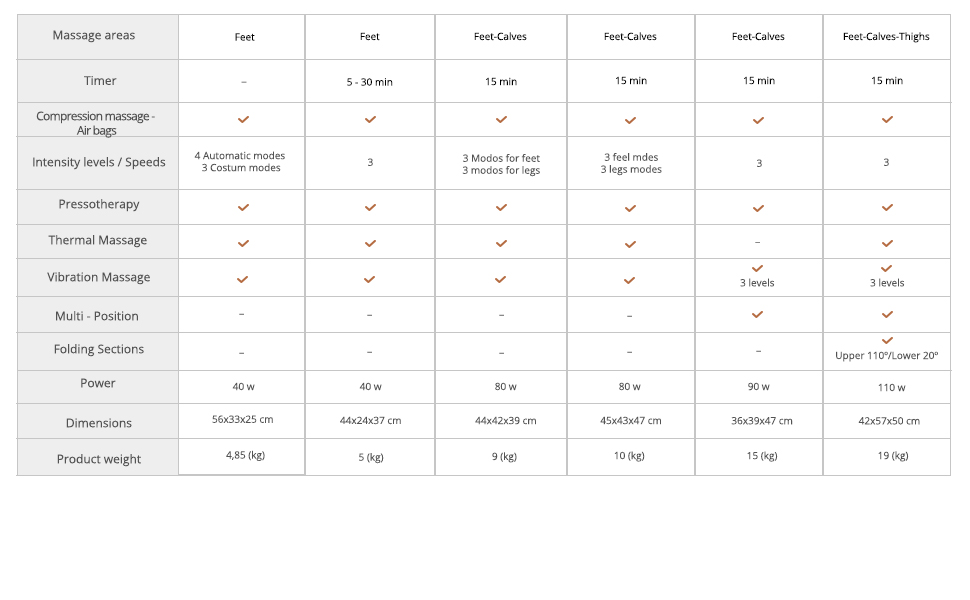Image resolution: width=970 pixels, height=600 pixels.
Task: Click Thermal Massage checkmark in the 10 kg column
Action: click(630, 243)
